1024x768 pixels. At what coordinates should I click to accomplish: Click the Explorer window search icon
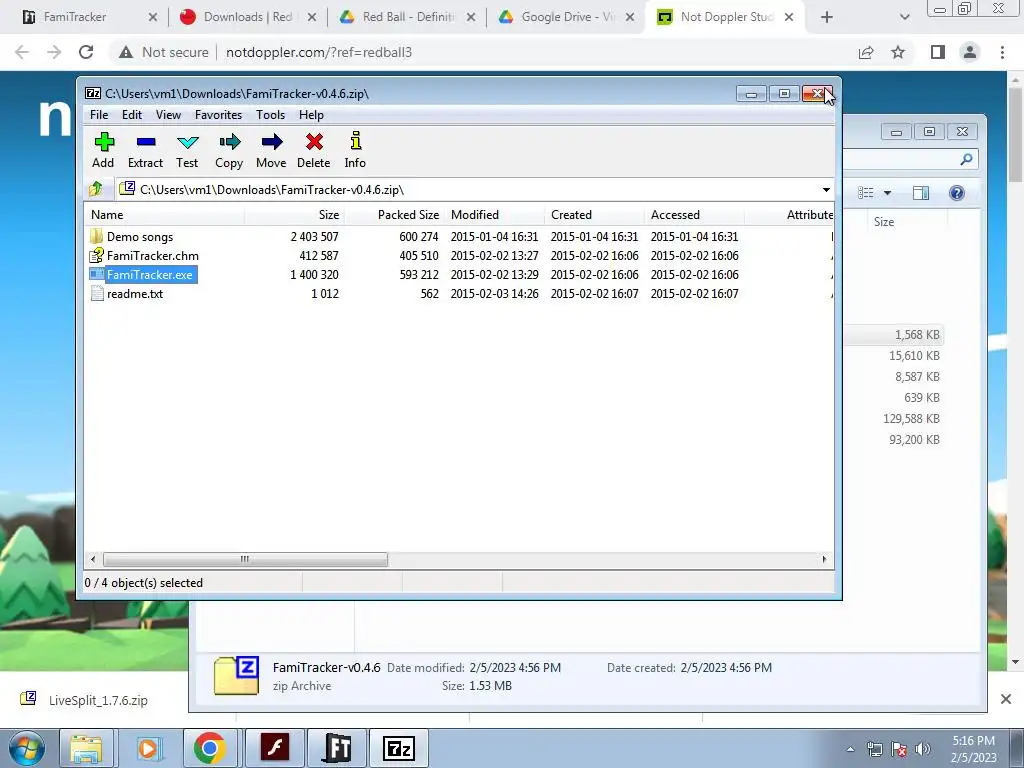tap(967, 159)
